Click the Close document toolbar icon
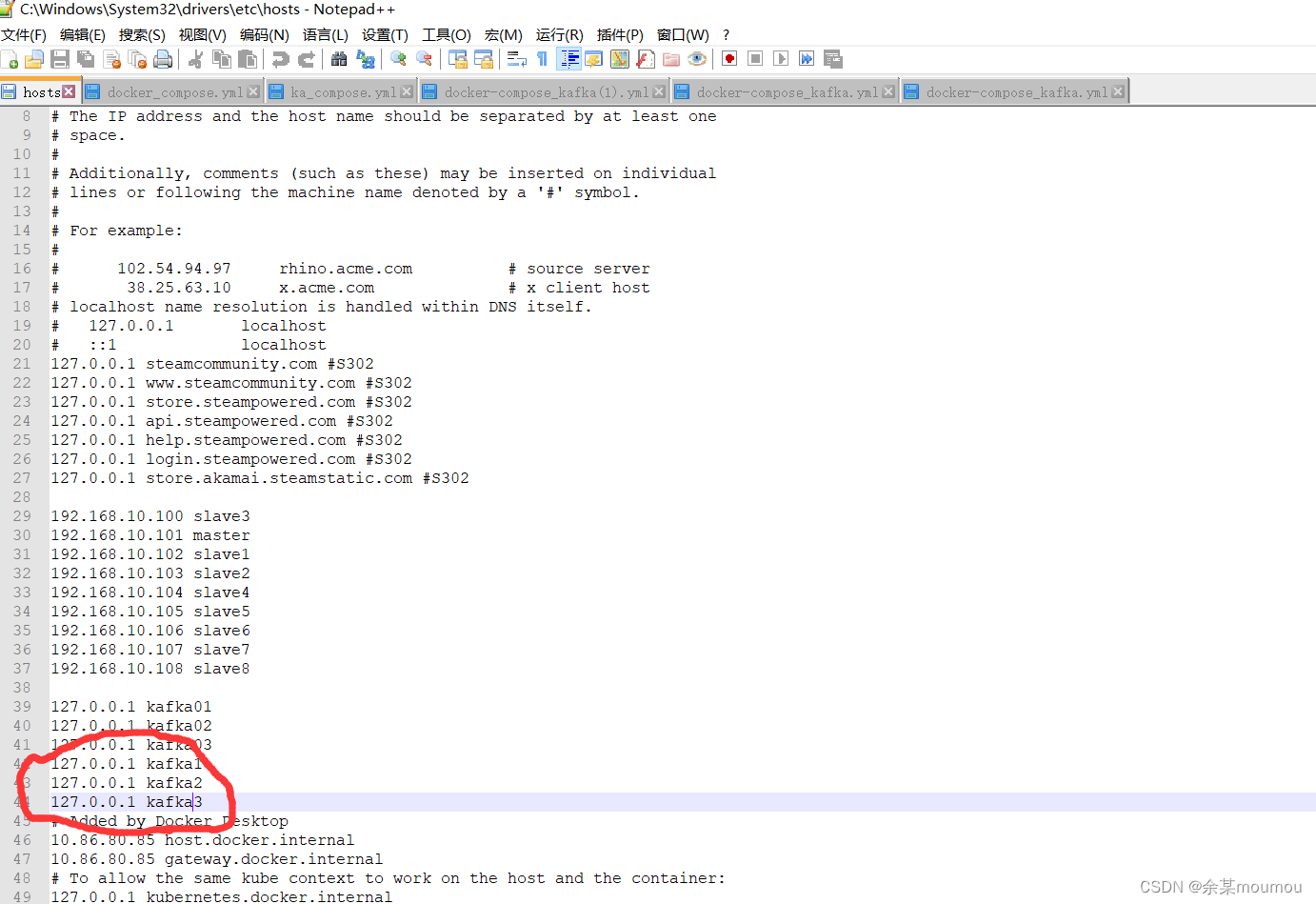The height and width of the screenshot is (904, 1316). point(111,59)
